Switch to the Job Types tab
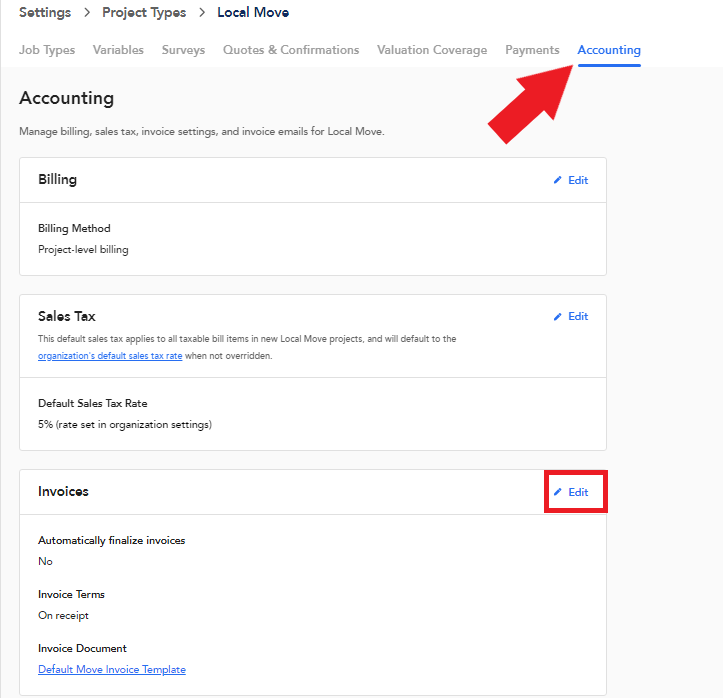723x698 pixels. click(x=47, y=50)
